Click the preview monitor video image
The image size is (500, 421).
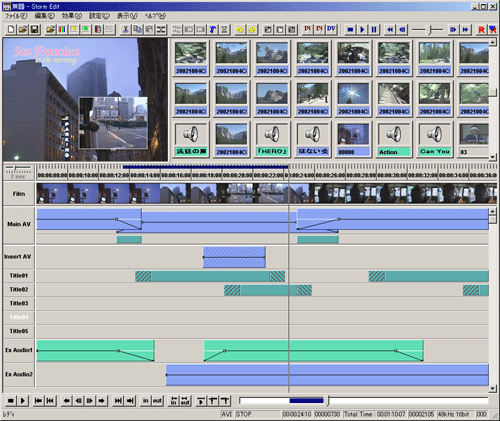pyautogui.click(x=85, y=99)
